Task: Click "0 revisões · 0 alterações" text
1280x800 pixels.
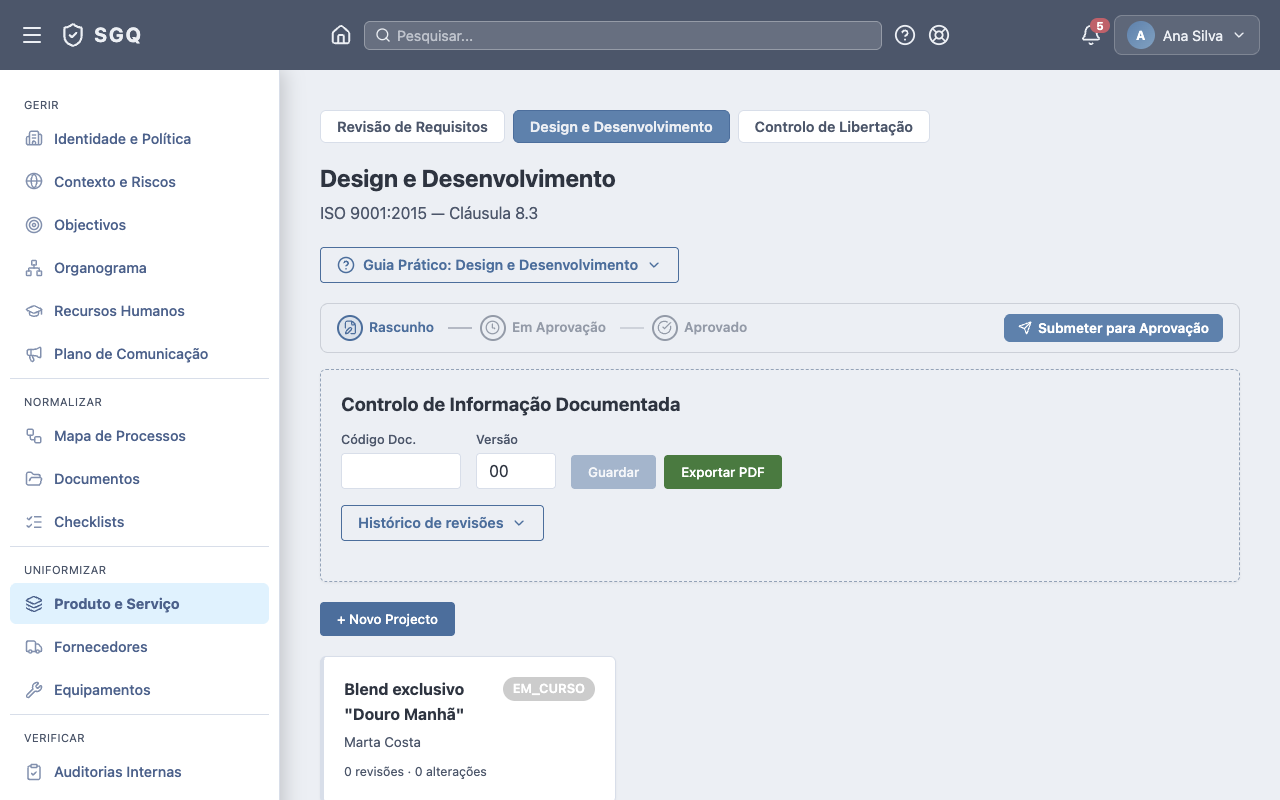Action: click(x=415, y=771)
